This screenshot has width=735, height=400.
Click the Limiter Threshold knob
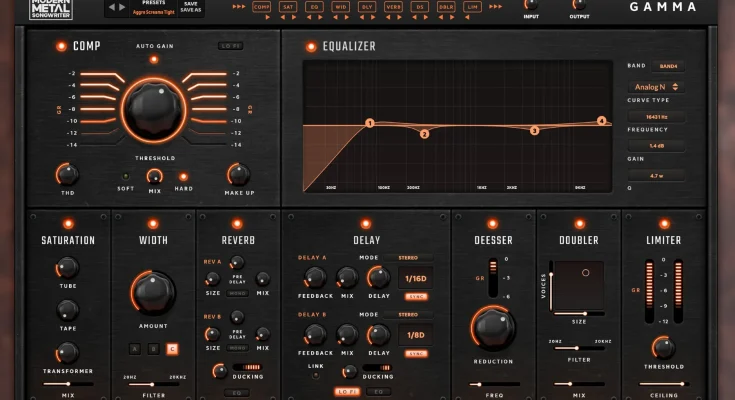pos(663,347)
